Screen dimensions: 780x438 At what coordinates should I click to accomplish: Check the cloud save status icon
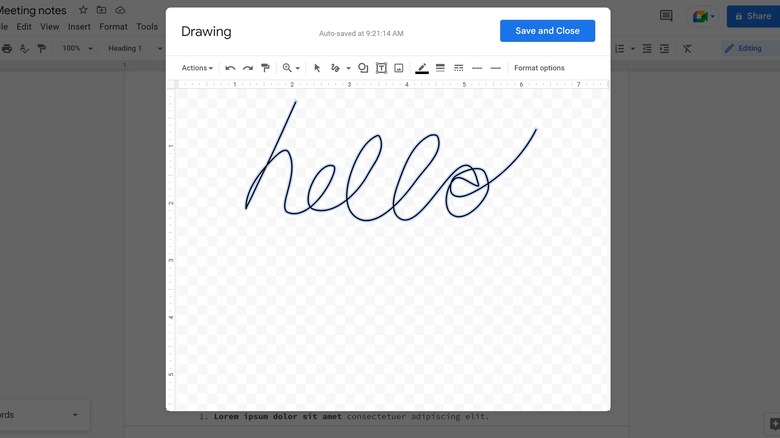pyautogui.click(x=120, y=10)
